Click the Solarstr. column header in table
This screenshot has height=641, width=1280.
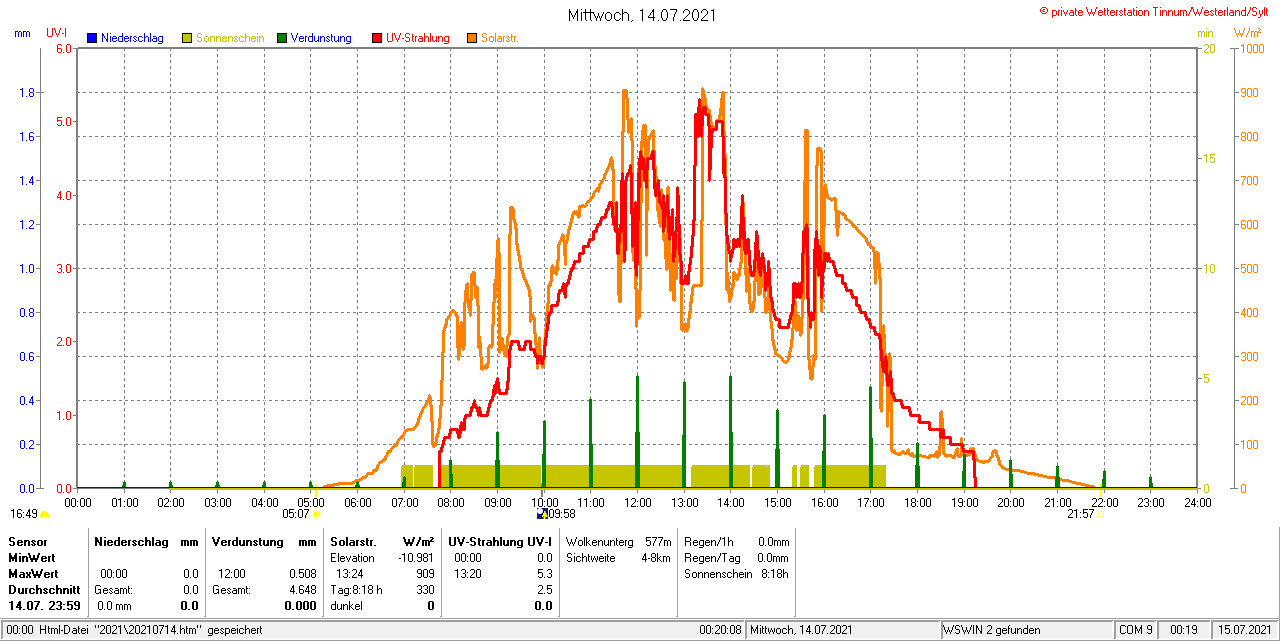click(x=353, y=541)
